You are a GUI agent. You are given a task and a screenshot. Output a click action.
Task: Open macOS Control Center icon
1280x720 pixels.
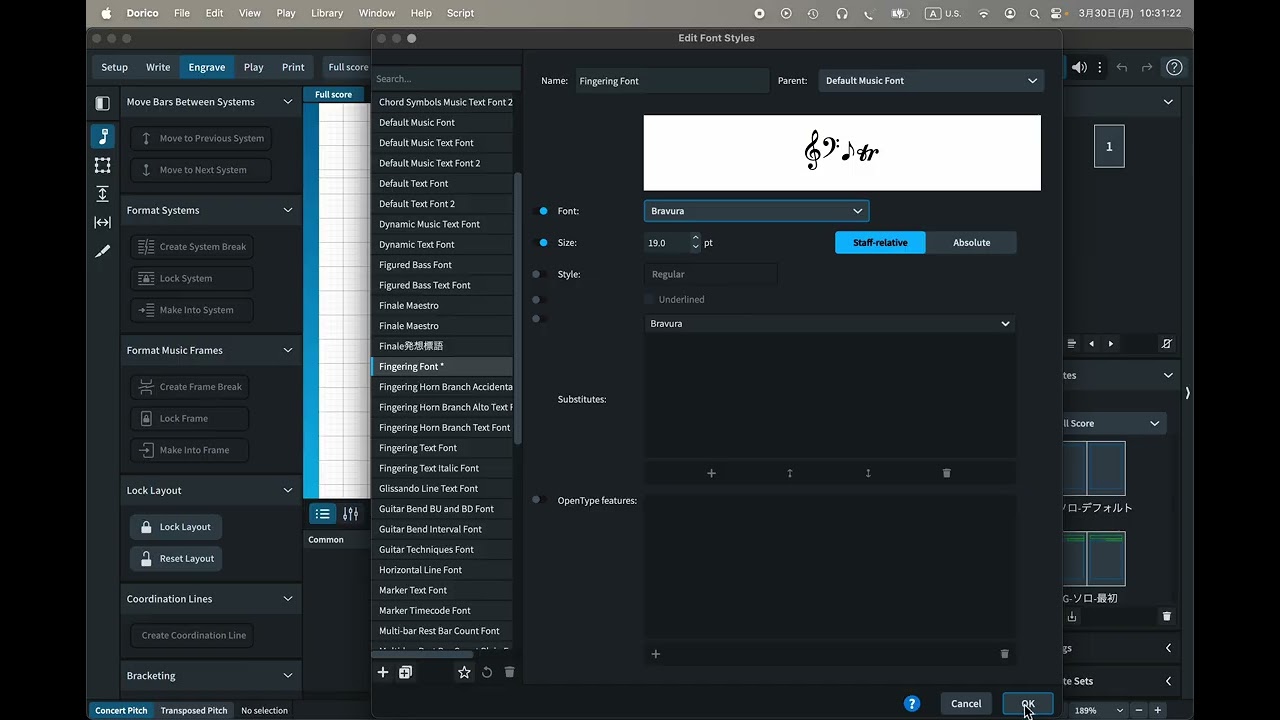[x=1057, y=13]
